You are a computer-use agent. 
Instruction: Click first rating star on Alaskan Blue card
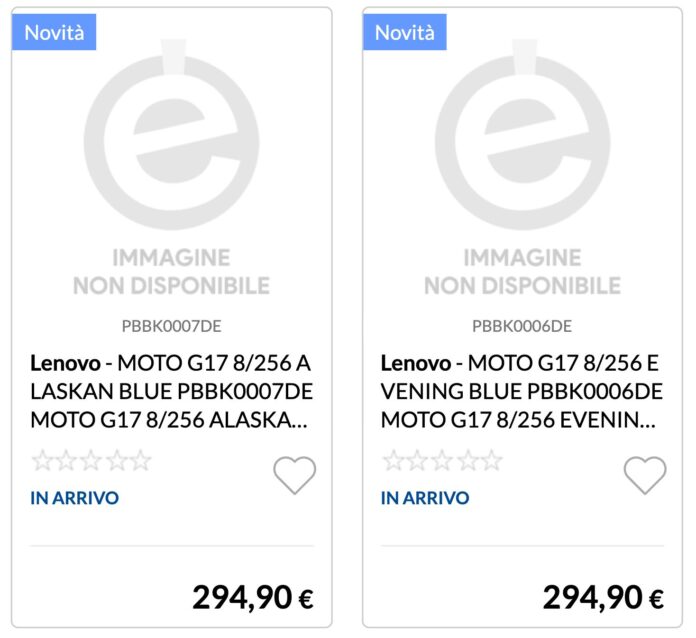click(42, 461)
